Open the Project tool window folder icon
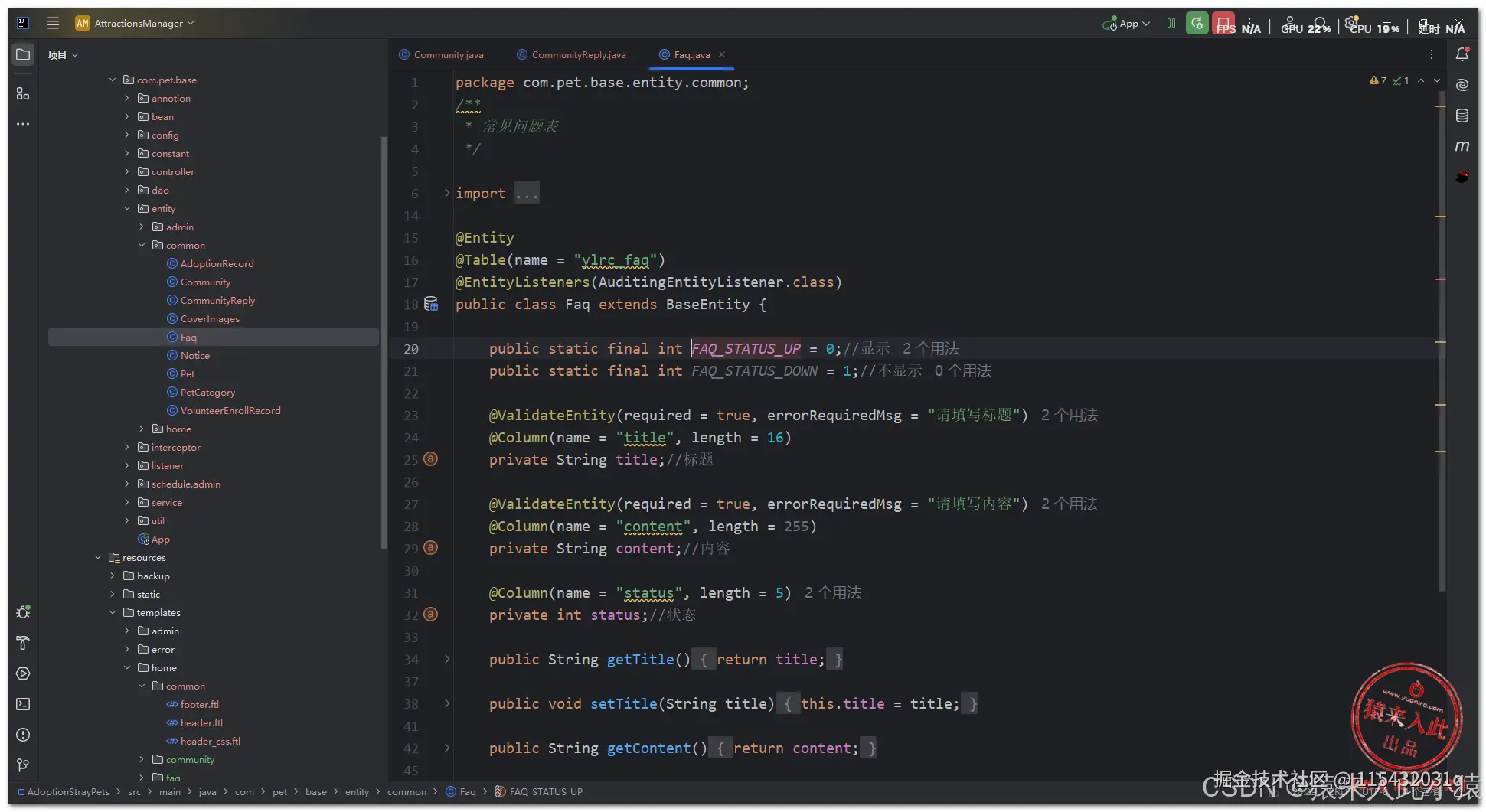The height and width of the screenshot is (812, 1486). click(23, 55)
